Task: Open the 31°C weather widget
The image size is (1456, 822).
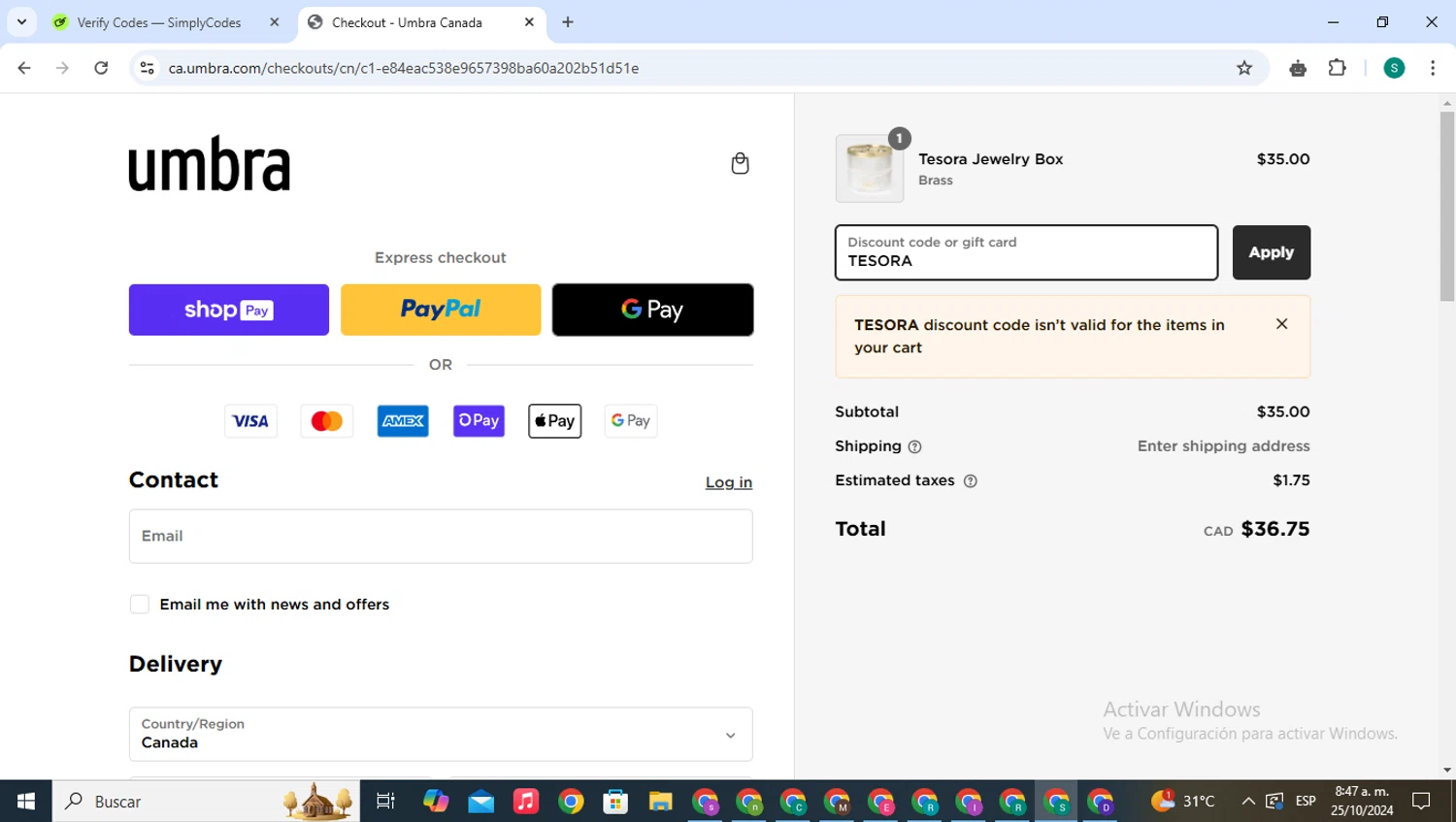Action: pyautogui.click(x=1182, y=801)
